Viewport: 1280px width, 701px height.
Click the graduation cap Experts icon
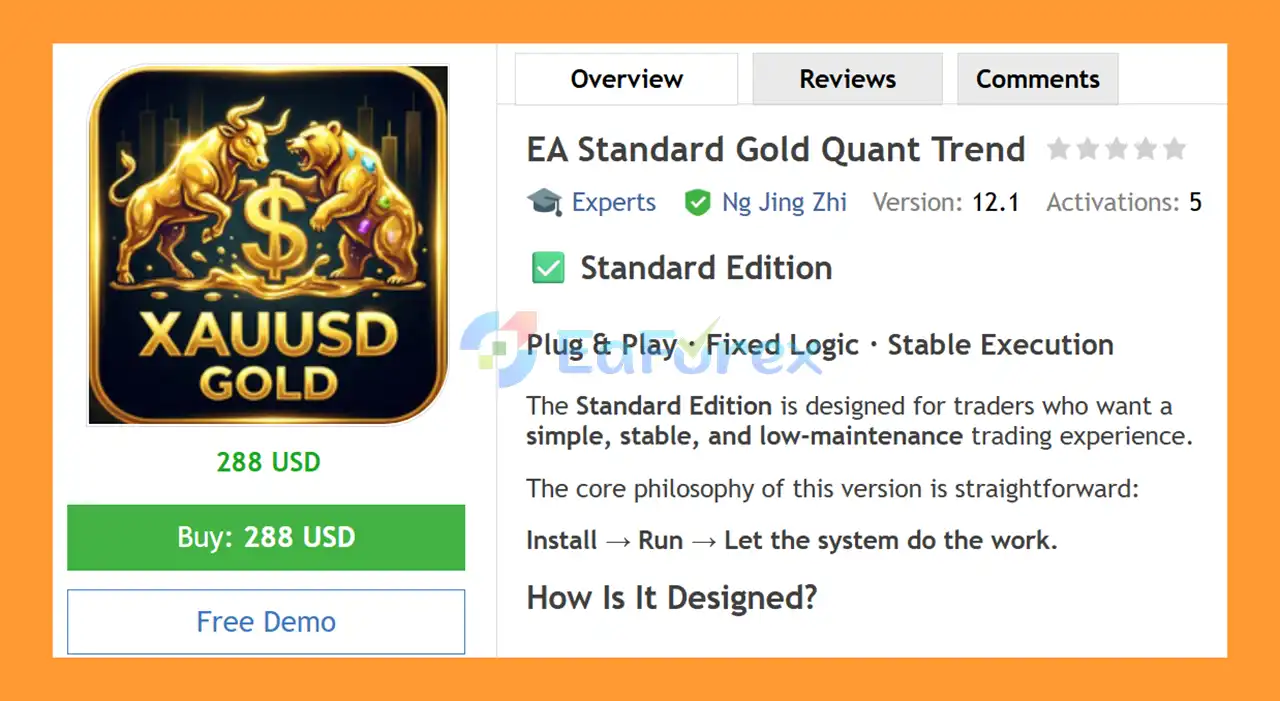point(544,202)
